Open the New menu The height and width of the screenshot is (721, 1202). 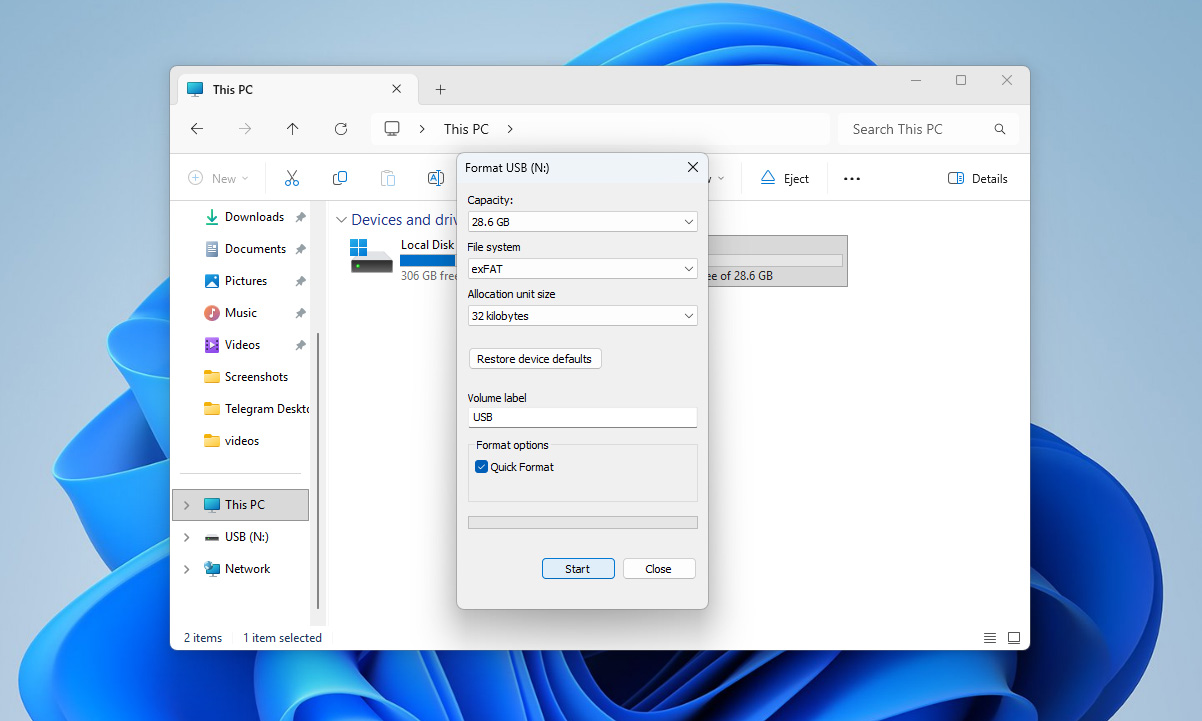(218, 177)
